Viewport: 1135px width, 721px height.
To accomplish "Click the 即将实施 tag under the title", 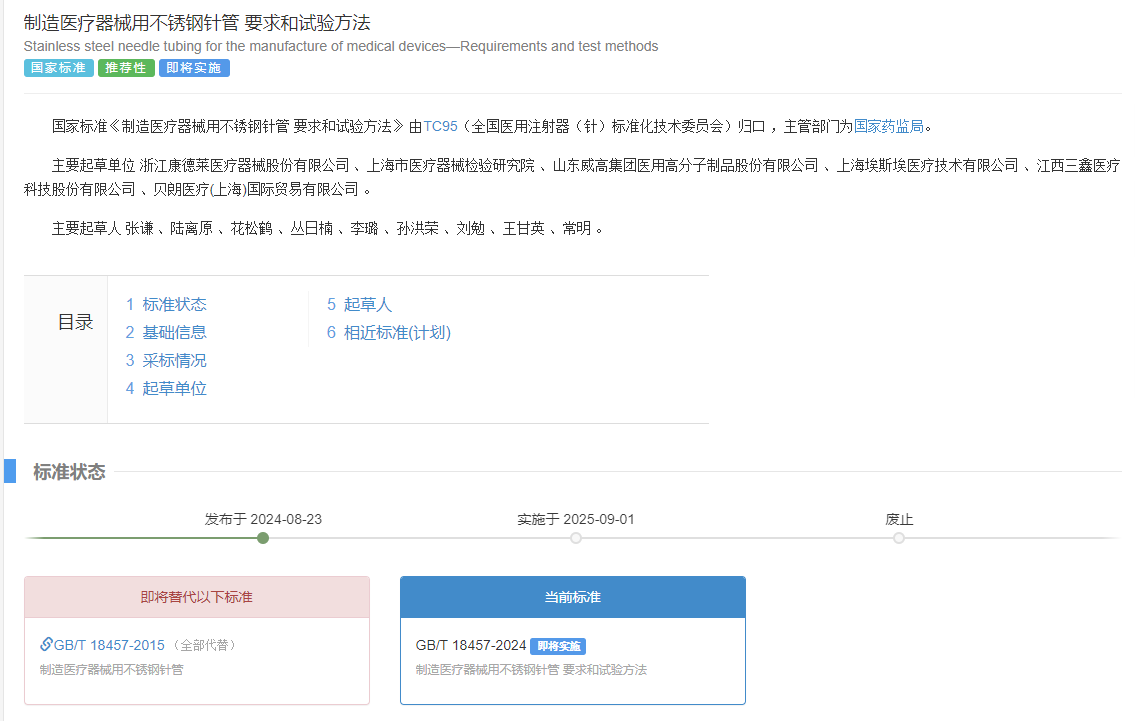I will click(194, 68).
